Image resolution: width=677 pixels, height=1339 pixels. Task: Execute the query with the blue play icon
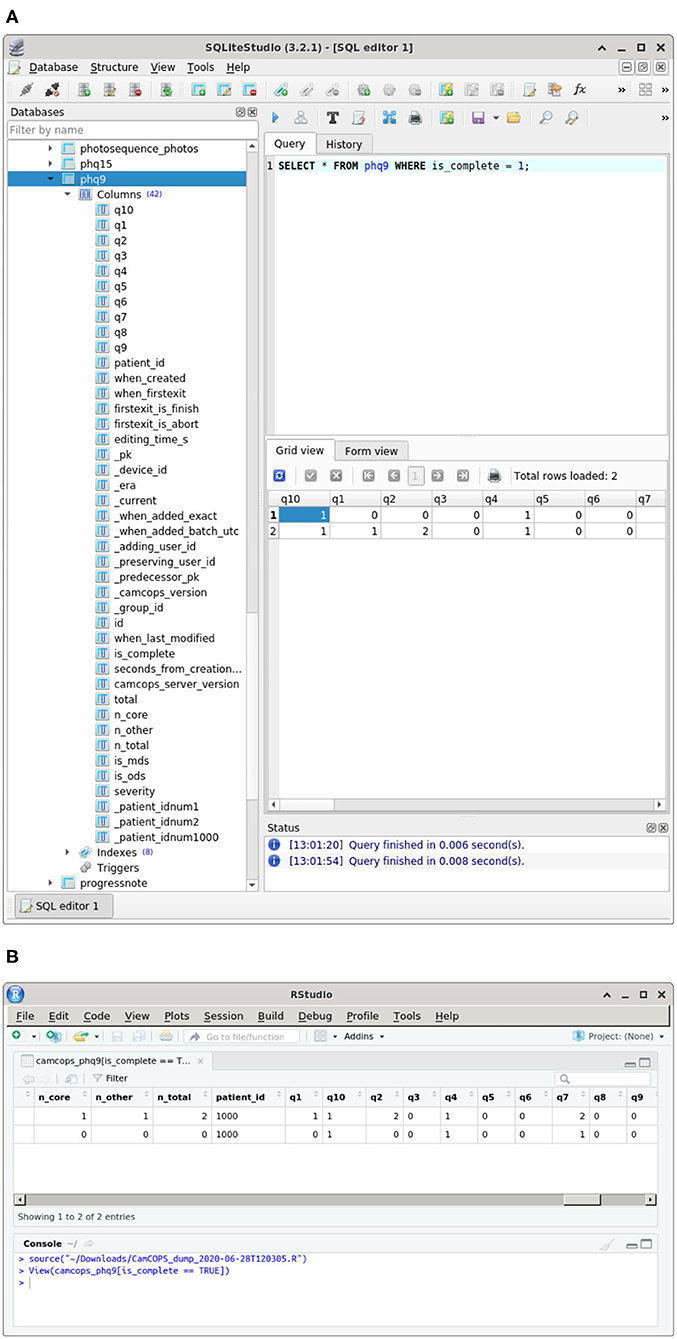pos(276,118)
